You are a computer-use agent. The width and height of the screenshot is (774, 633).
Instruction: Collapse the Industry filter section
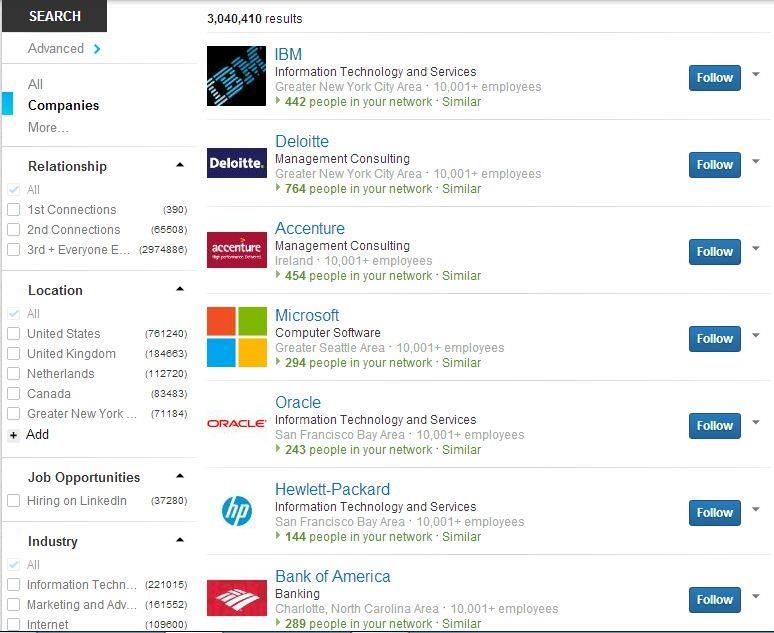tap(180, 540)
